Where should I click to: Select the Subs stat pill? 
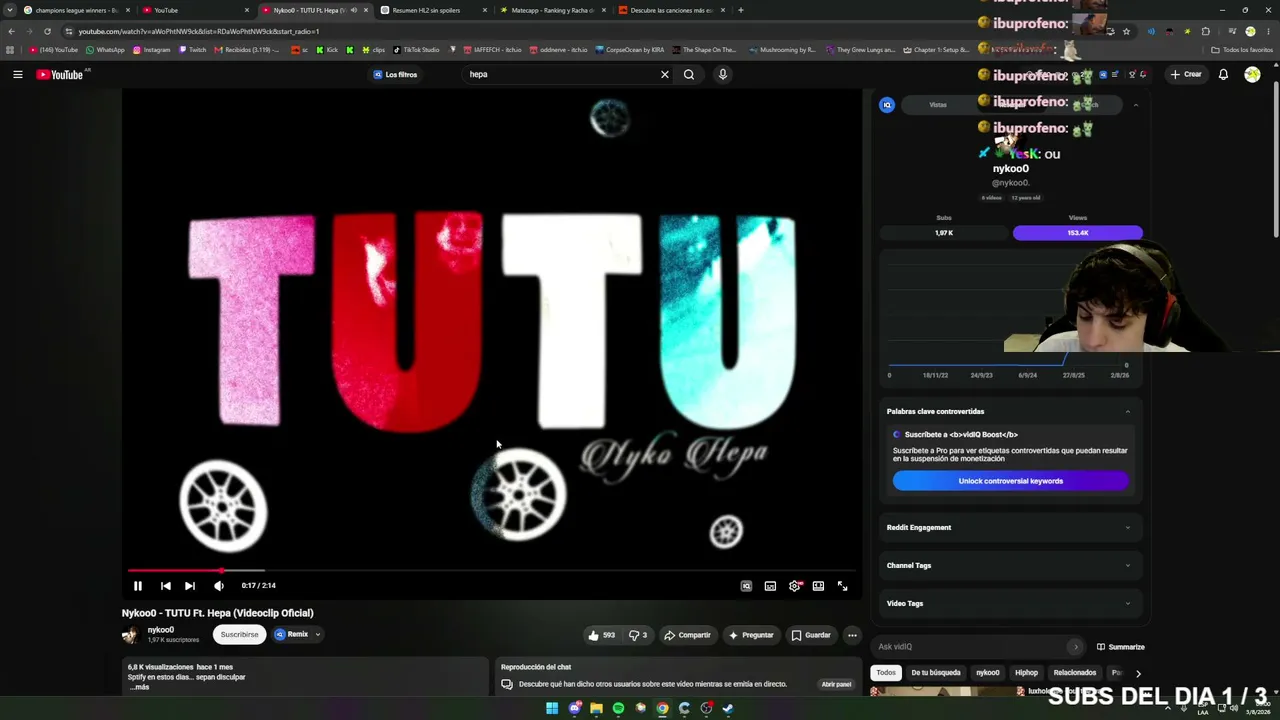click(944, 233)
